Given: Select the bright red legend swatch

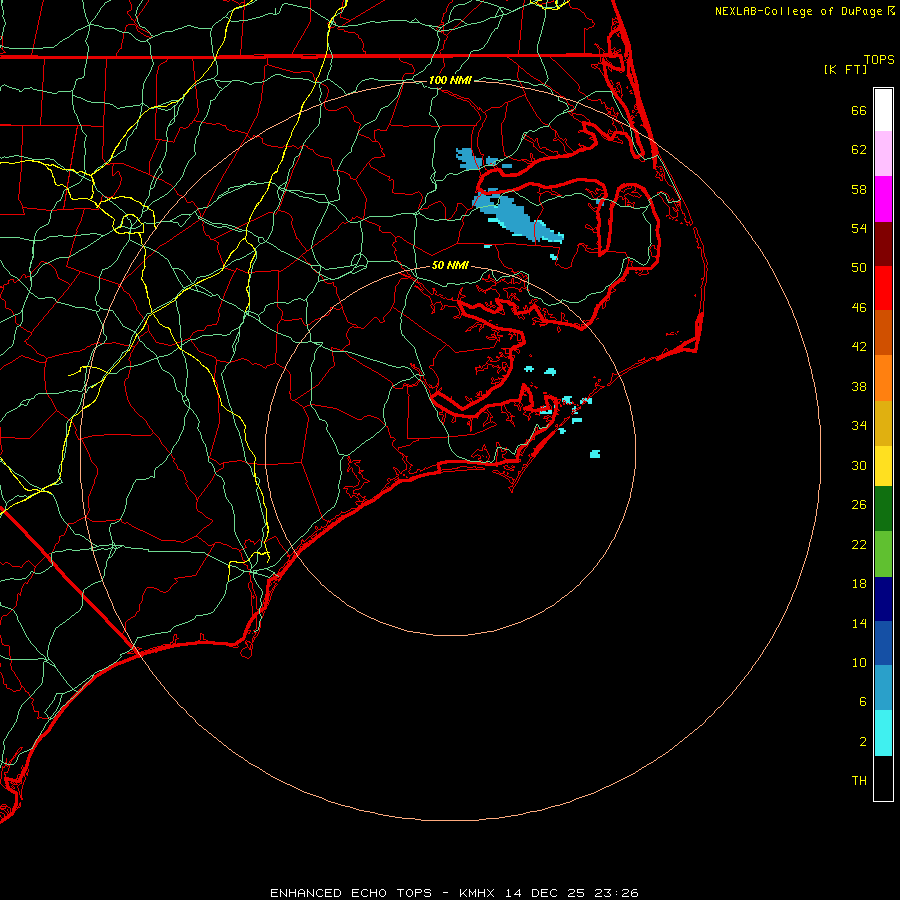Looking at the screenshot, I should 883,288.
